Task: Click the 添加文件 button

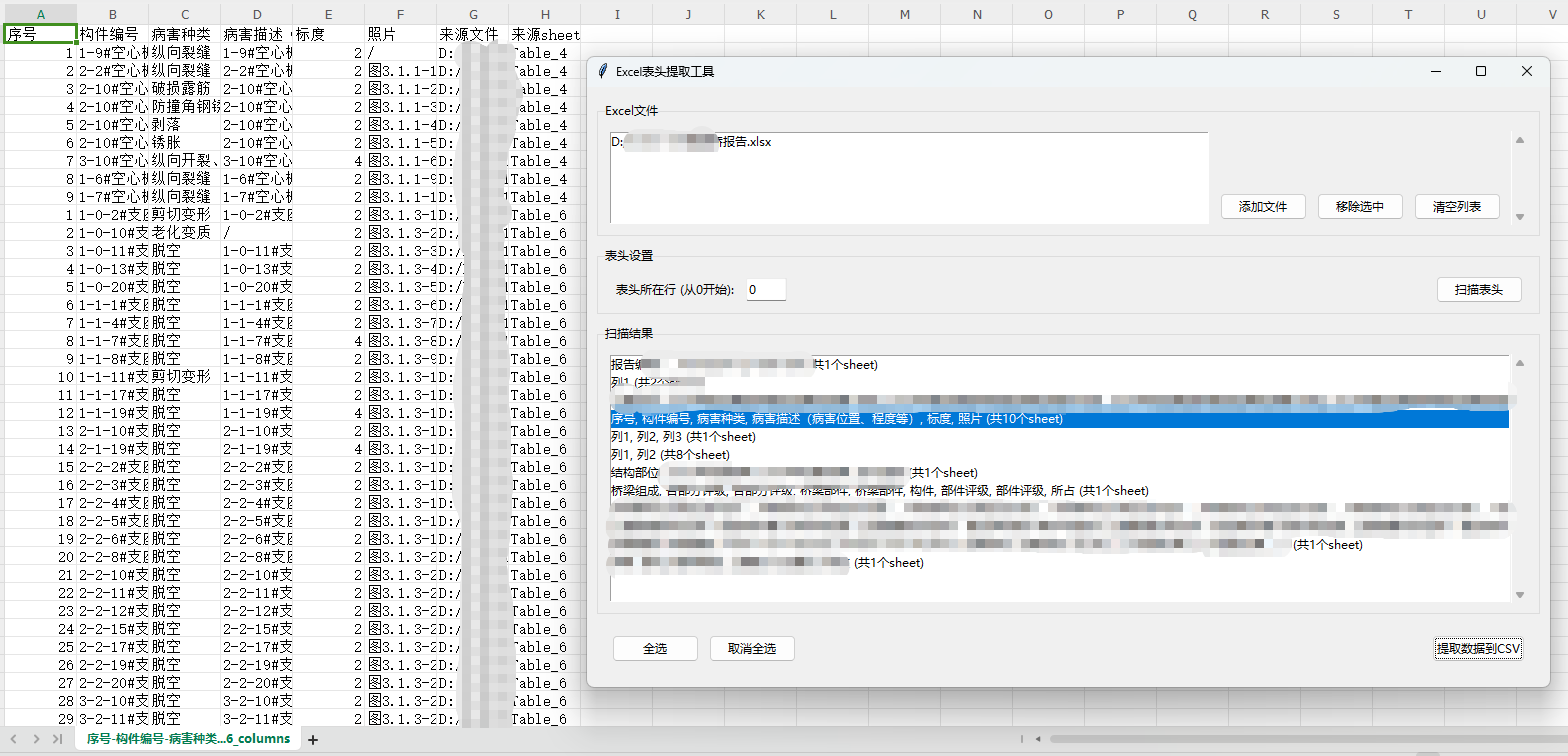Action: click(1263, 207)
